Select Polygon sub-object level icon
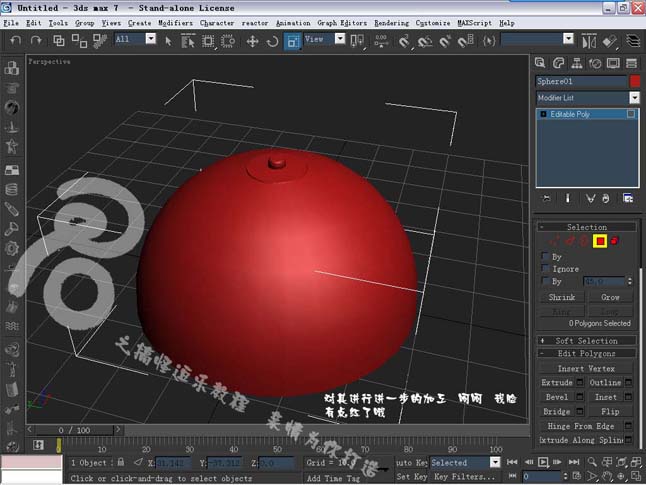Screen dimensions: 646x485 coord(600,241)
